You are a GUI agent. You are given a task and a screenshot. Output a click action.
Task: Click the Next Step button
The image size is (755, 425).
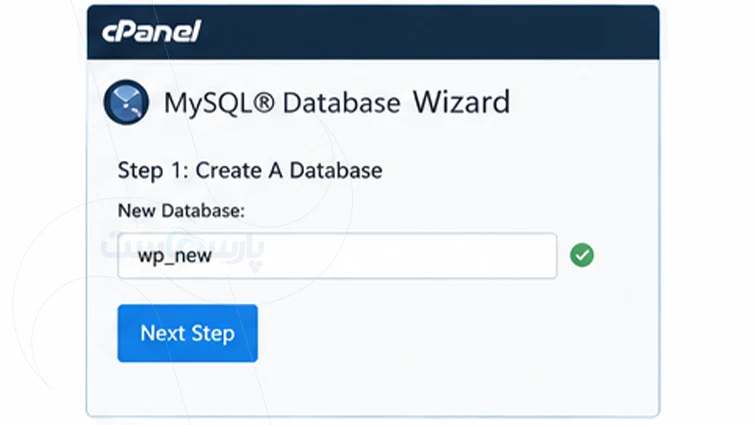pyautogui.click(x=187, y=333)
